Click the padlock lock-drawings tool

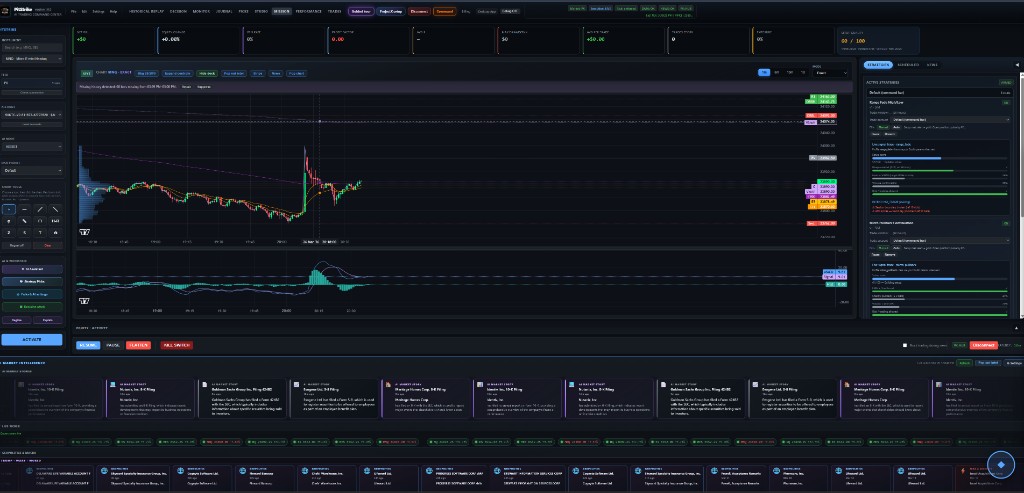pyautogui.click(x=56, y=232)
